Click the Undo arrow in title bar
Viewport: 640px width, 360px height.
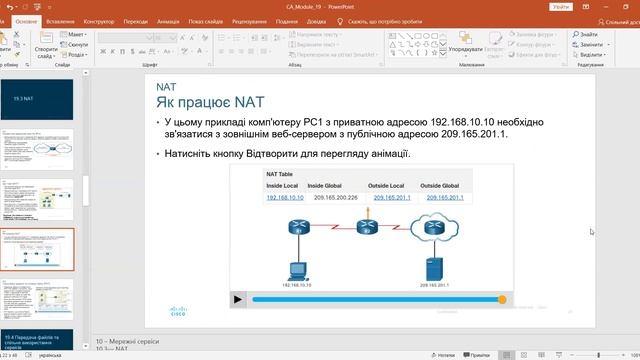pos(10,7)
